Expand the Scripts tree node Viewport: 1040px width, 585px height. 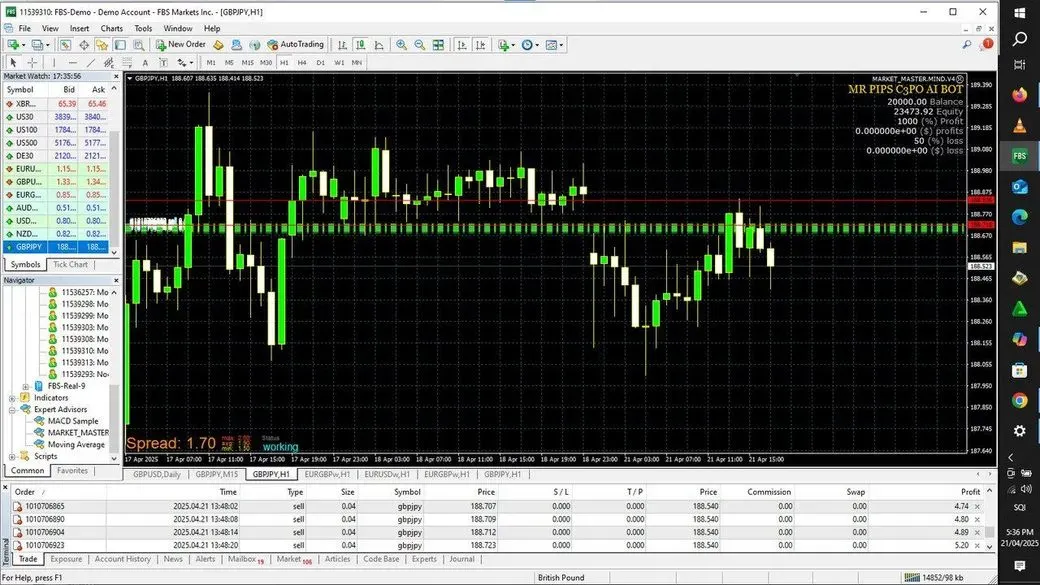coord(12,456)
